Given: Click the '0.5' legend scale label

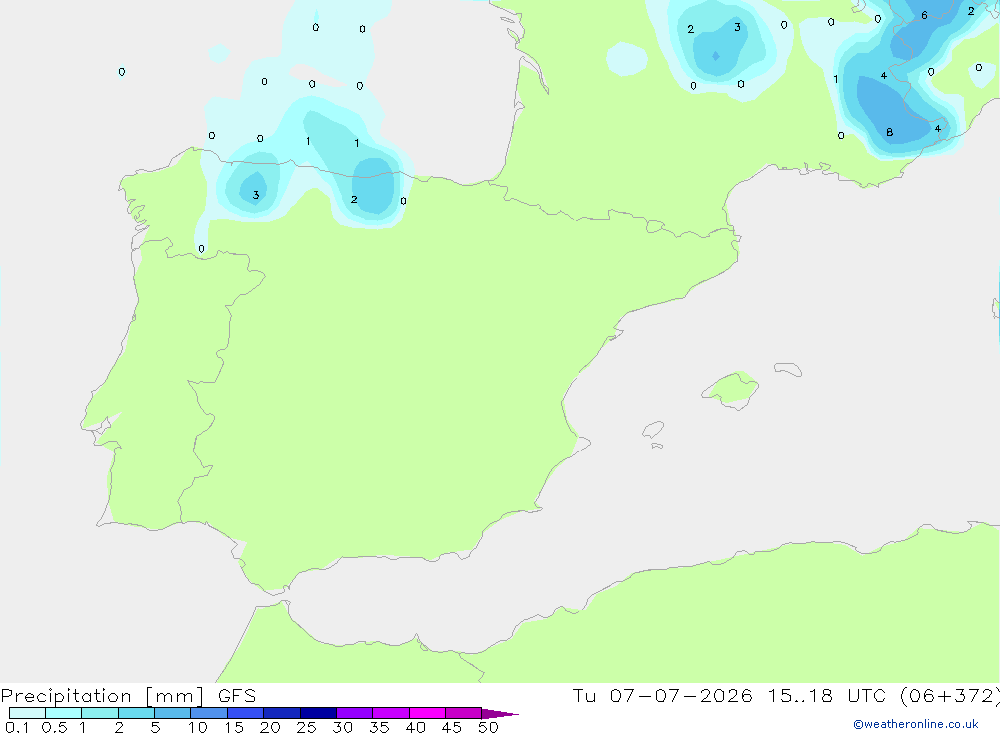Looking at the screenshot, I should 54,727.
